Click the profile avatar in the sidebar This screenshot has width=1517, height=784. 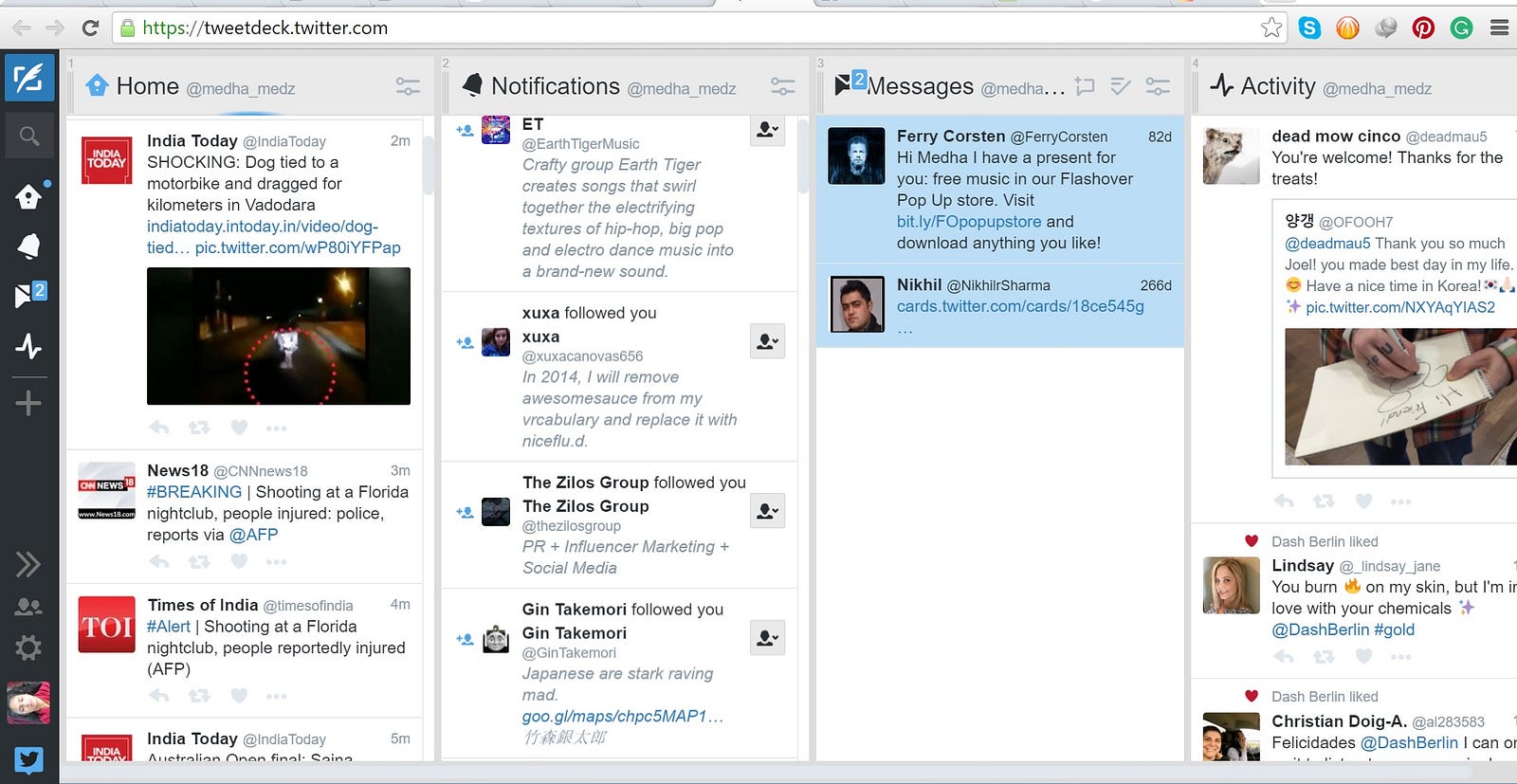pos(28,702)
